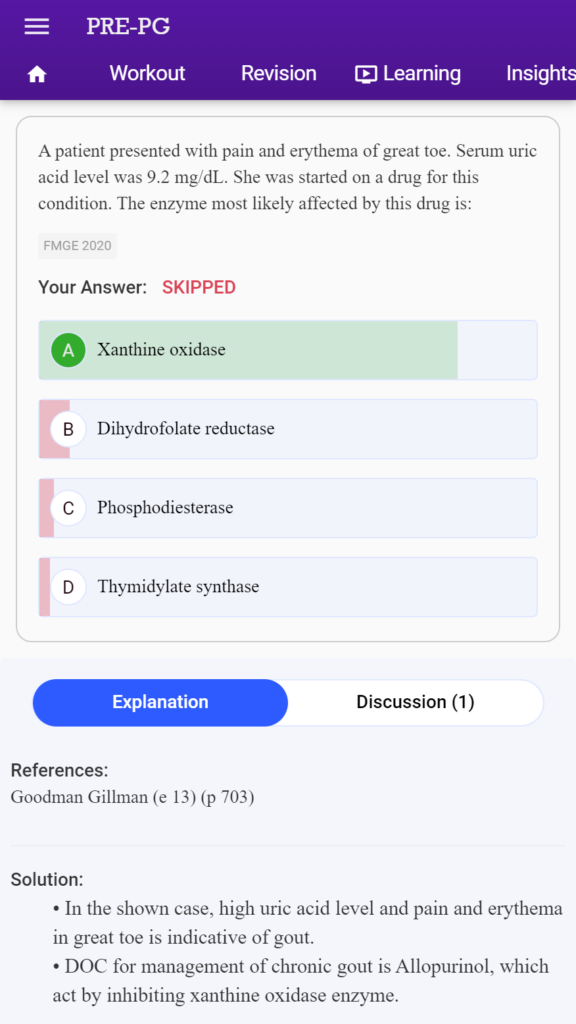Screen dimensions: 576x1024
Task: Choose answer Xanthine oxidase
Action: click(288, 350)
